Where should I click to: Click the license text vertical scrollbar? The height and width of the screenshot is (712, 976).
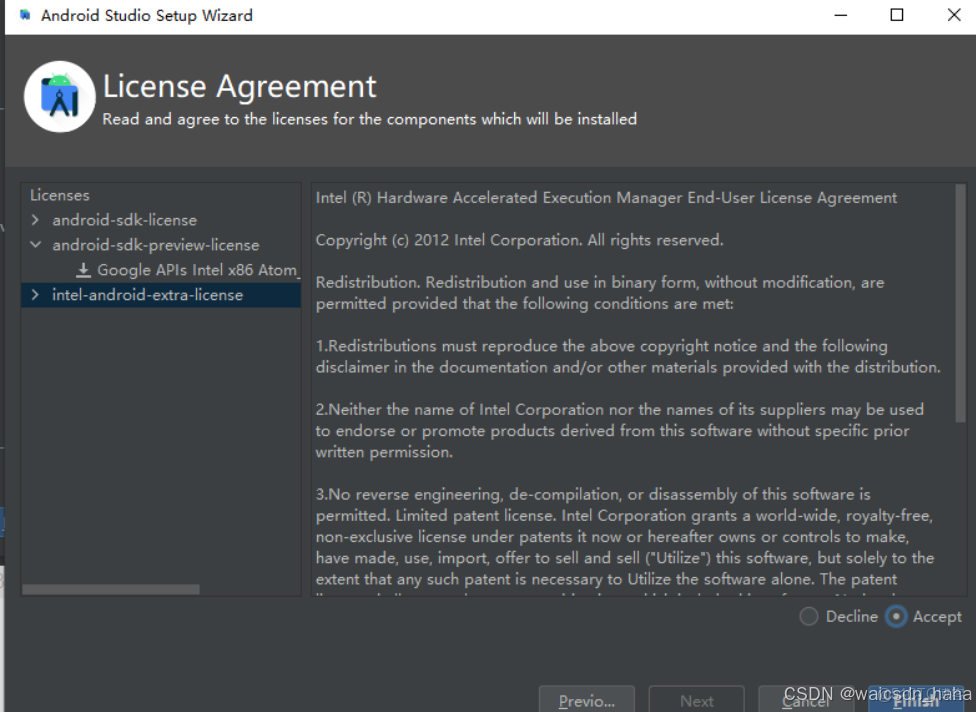(961, 300)
